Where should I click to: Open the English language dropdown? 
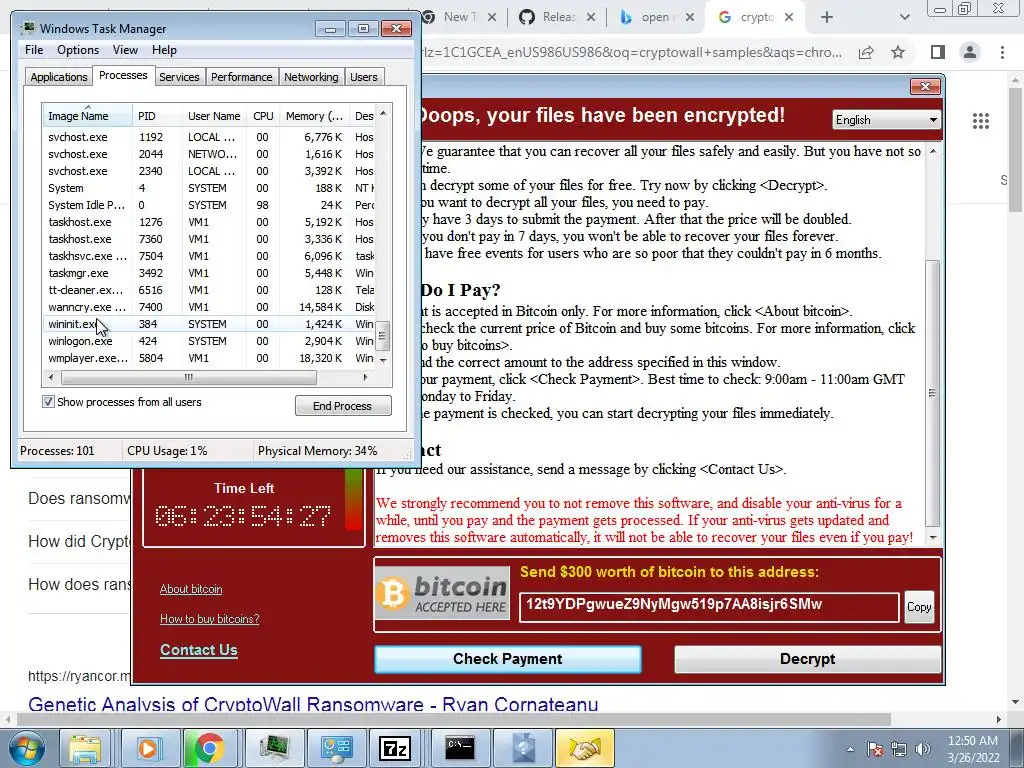(x=887, y=120)
